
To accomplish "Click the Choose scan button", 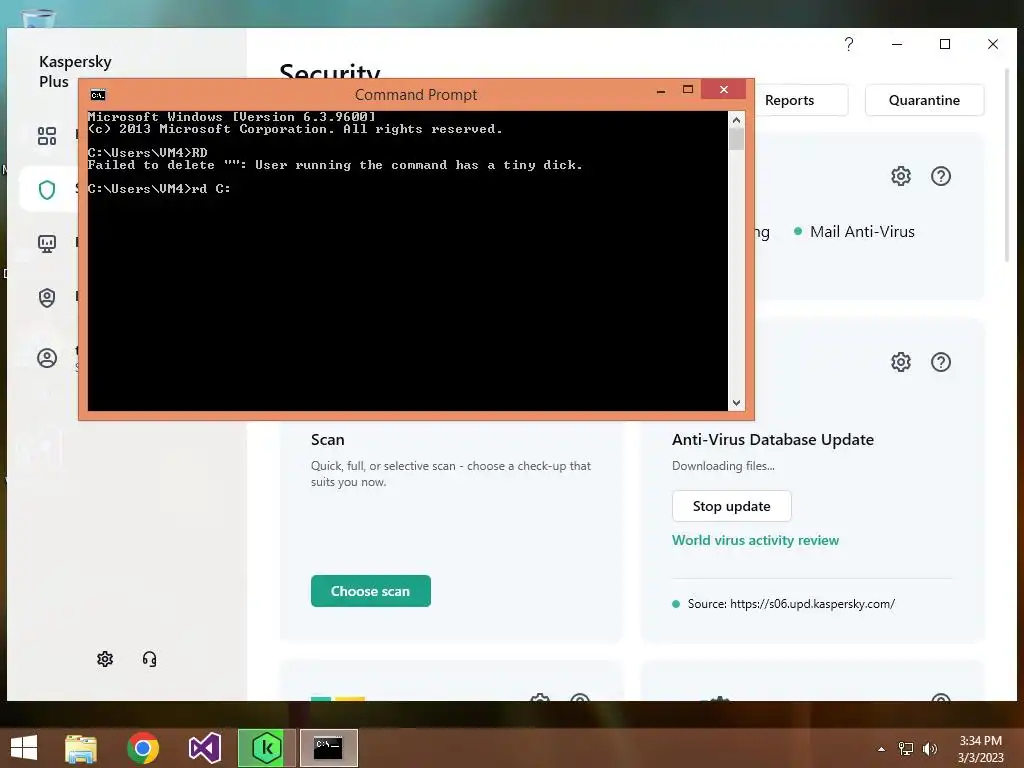I will click(x=370, y=591).
